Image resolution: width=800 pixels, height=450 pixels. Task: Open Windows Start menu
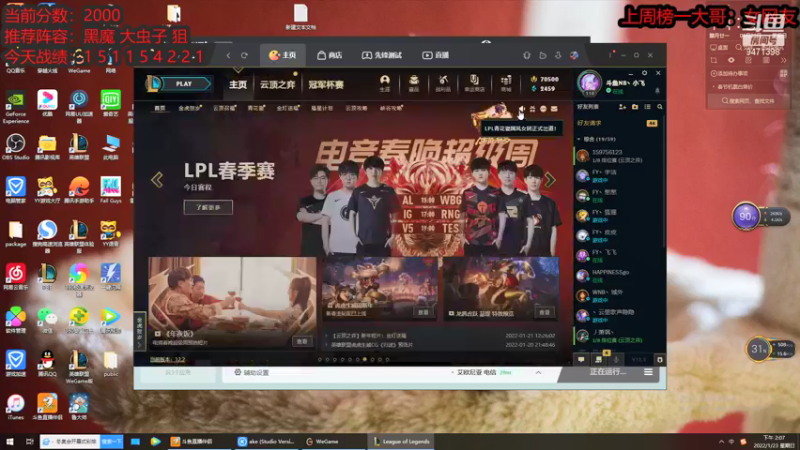click(10, 441)
